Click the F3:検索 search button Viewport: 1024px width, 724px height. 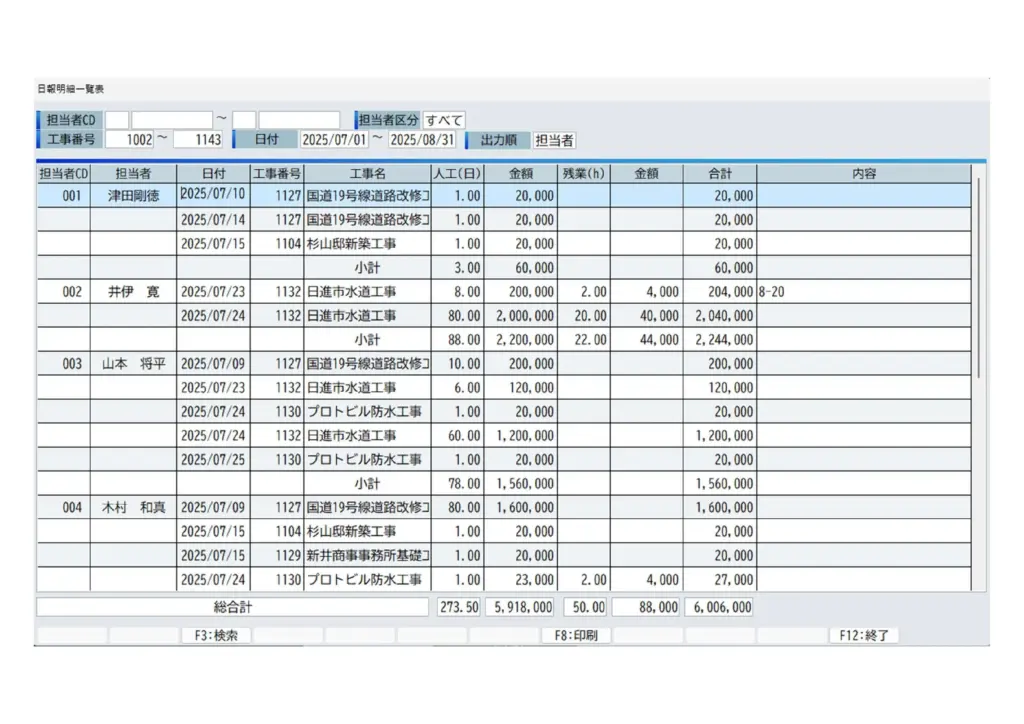coord(216,635)
